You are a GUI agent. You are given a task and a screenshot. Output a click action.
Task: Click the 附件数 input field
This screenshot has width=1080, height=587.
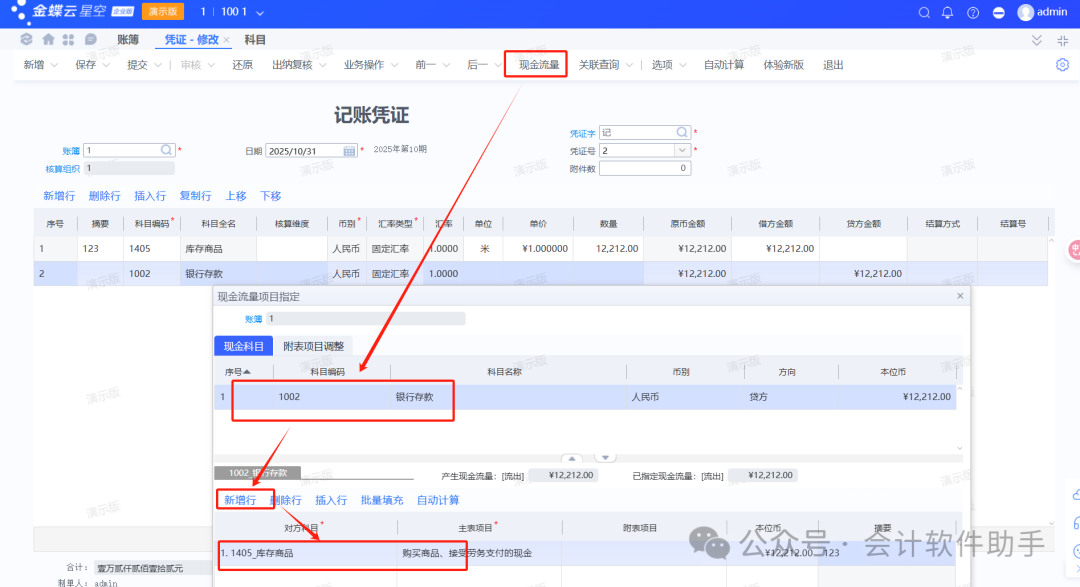click(645, 169)
